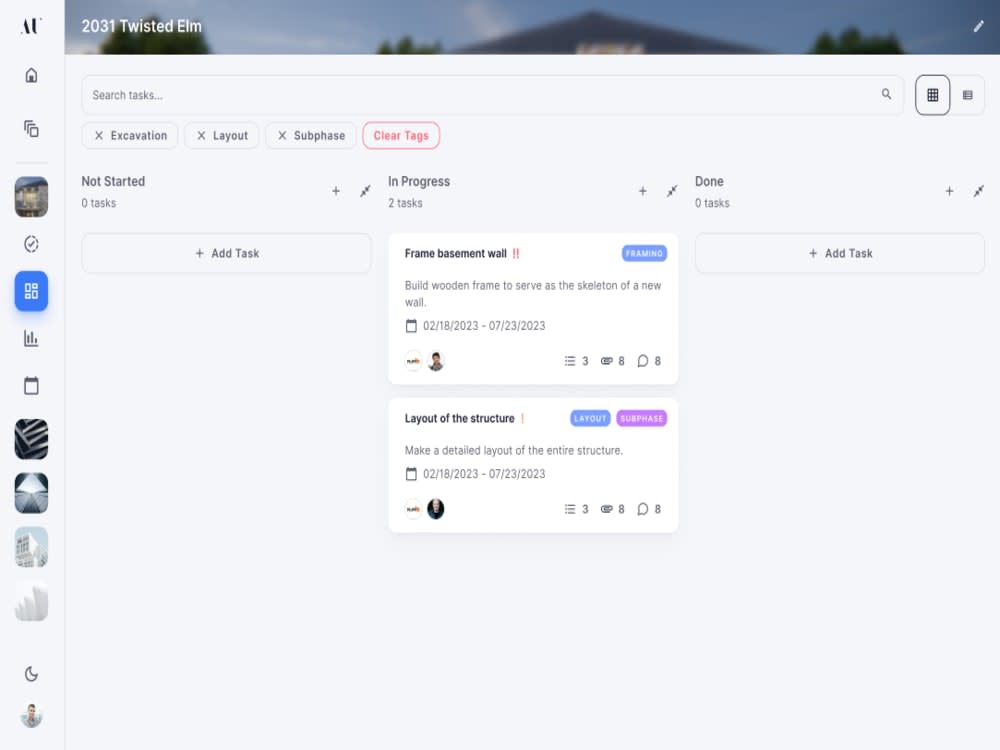Click assignee photo on Layout of the structure card

tap(436, 509)
